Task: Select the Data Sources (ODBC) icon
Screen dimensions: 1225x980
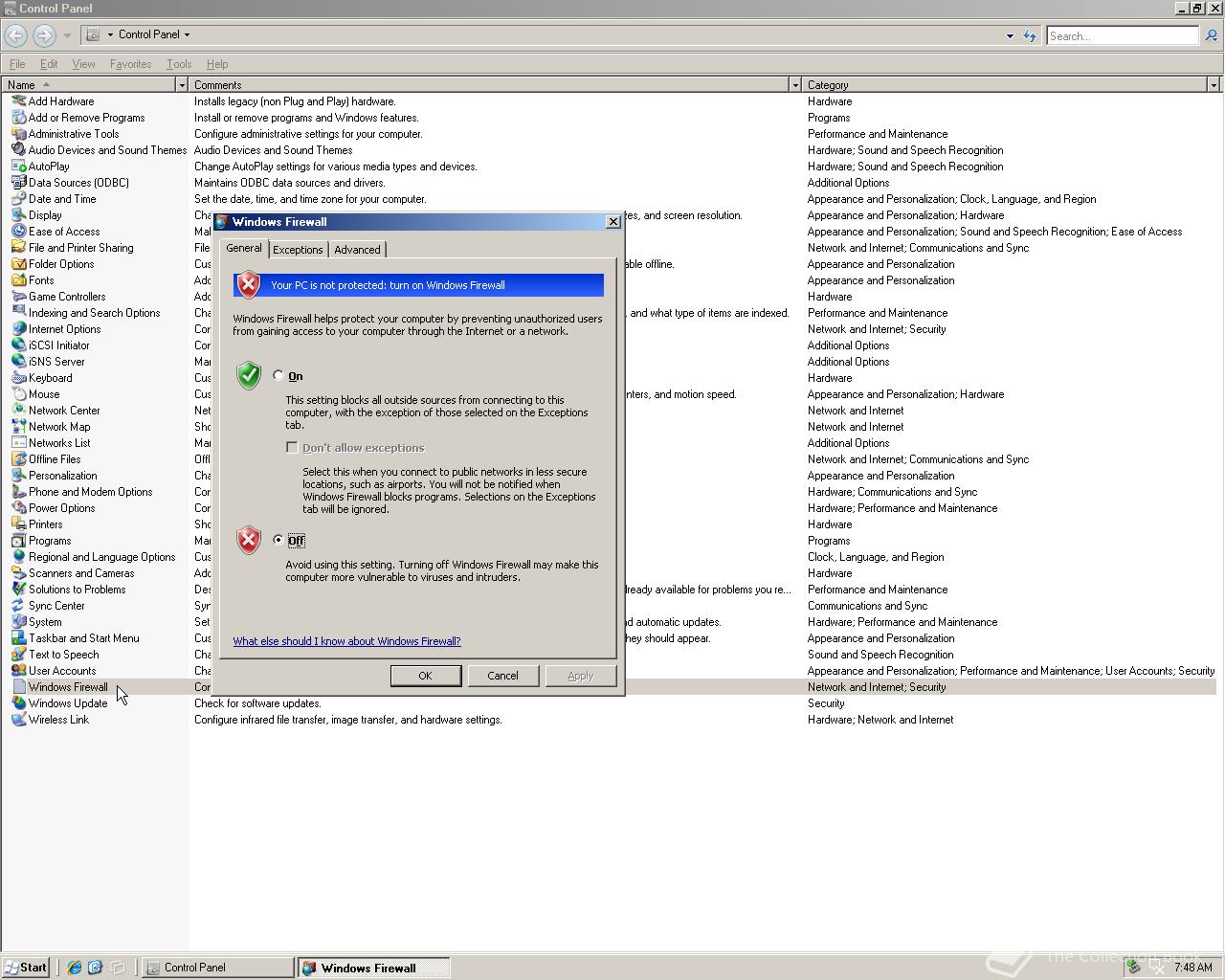Action: coord(18,183)
